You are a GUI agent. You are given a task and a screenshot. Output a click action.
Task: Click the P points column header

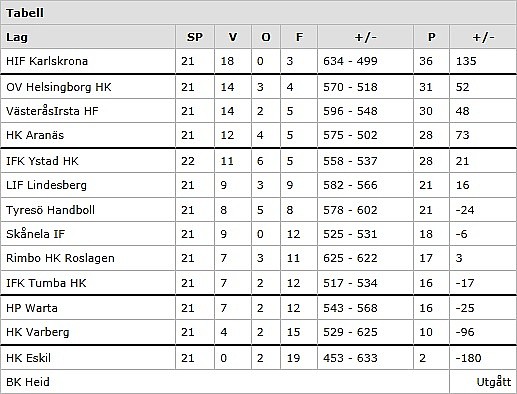point(432,37)
